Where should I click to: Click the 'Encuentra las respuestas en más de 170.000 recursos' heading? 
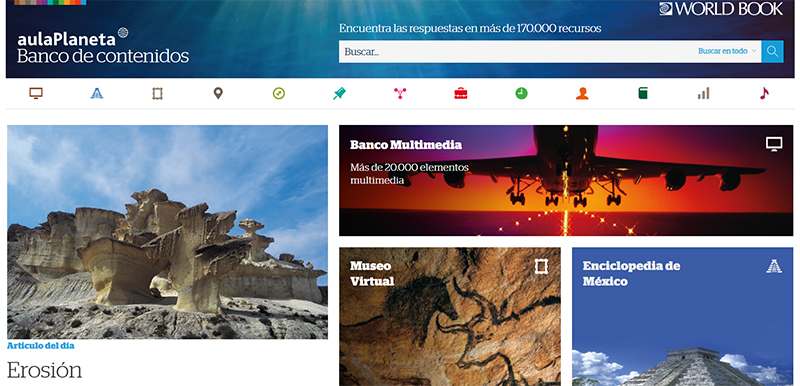[x=470, y=28]
